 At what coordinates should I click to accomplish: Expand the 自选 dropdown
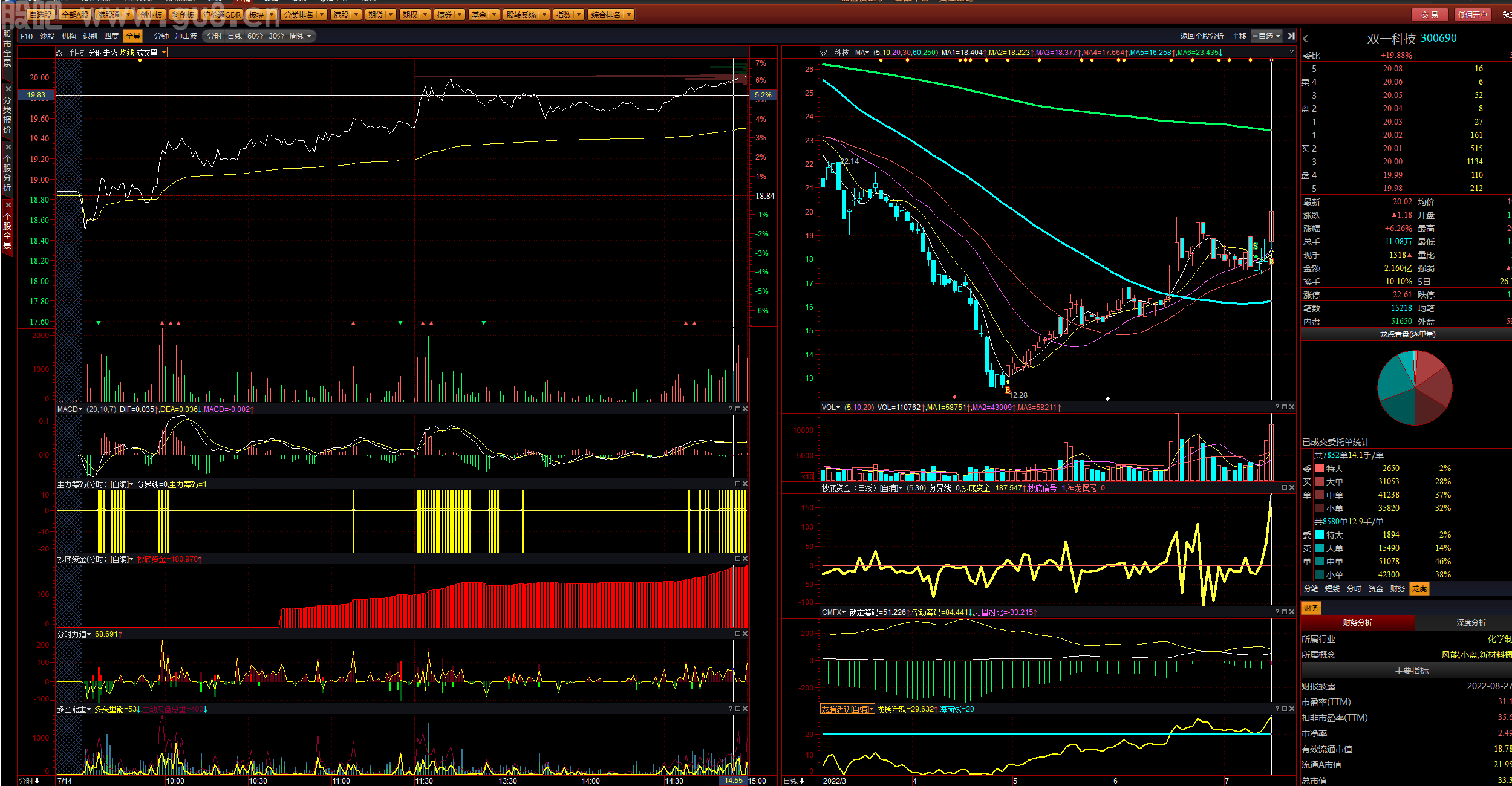[x=1266, y=36]
